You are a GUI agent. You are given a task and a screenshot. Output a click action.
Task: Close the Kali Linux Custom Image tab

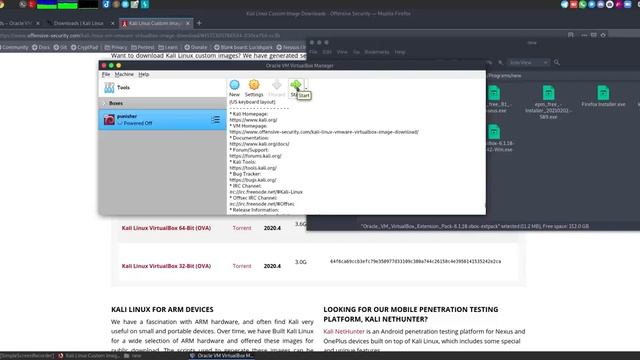[188, 23]
